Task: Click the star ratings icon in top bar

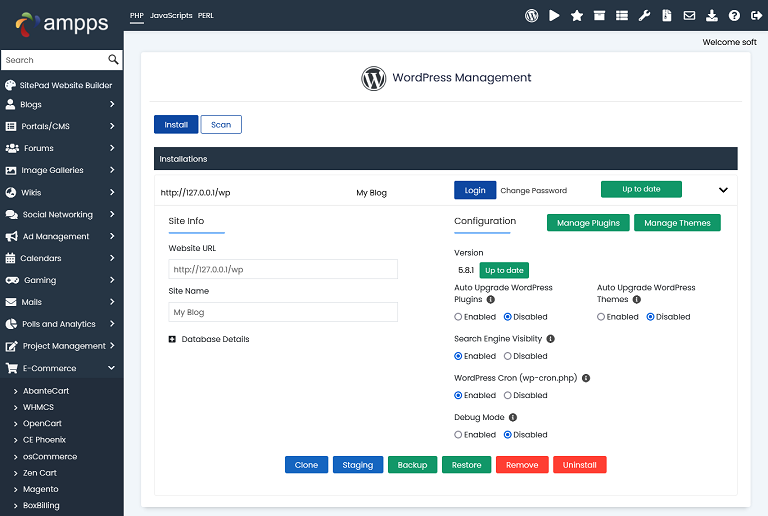Action: pos(576,16)
